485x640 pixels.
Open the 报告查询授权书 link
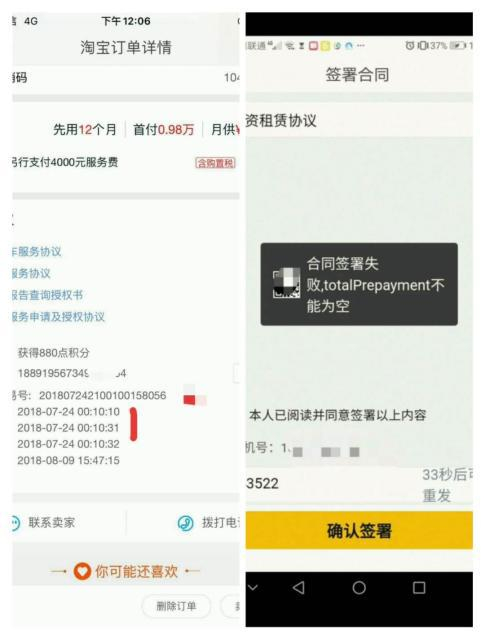pyautogui.click(x=47, y=295)
